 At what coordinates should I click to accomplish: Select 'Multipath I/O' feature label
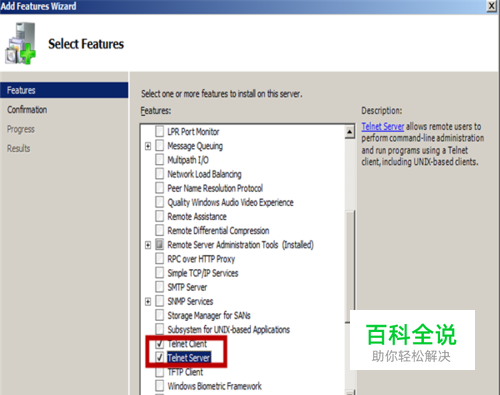(x=188, y=160)
